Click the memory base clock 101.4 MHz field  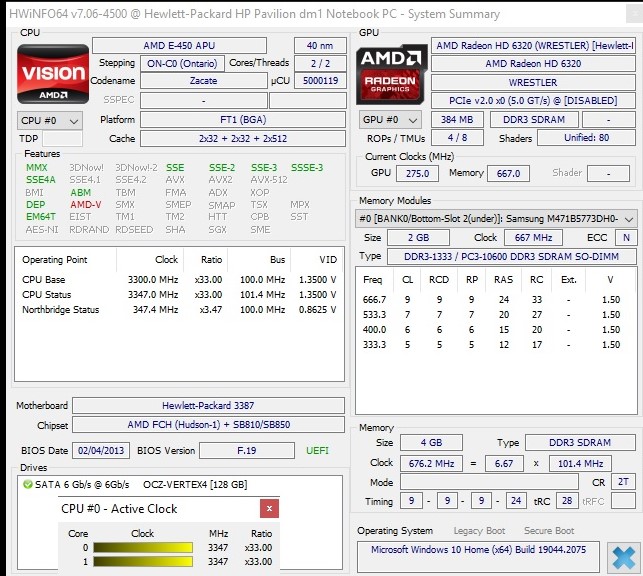[x=580, y=464]
